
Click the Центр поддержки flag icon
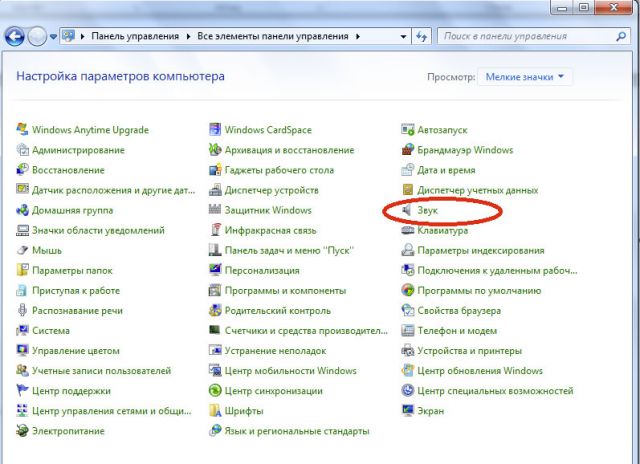click(x=22, y=391)
